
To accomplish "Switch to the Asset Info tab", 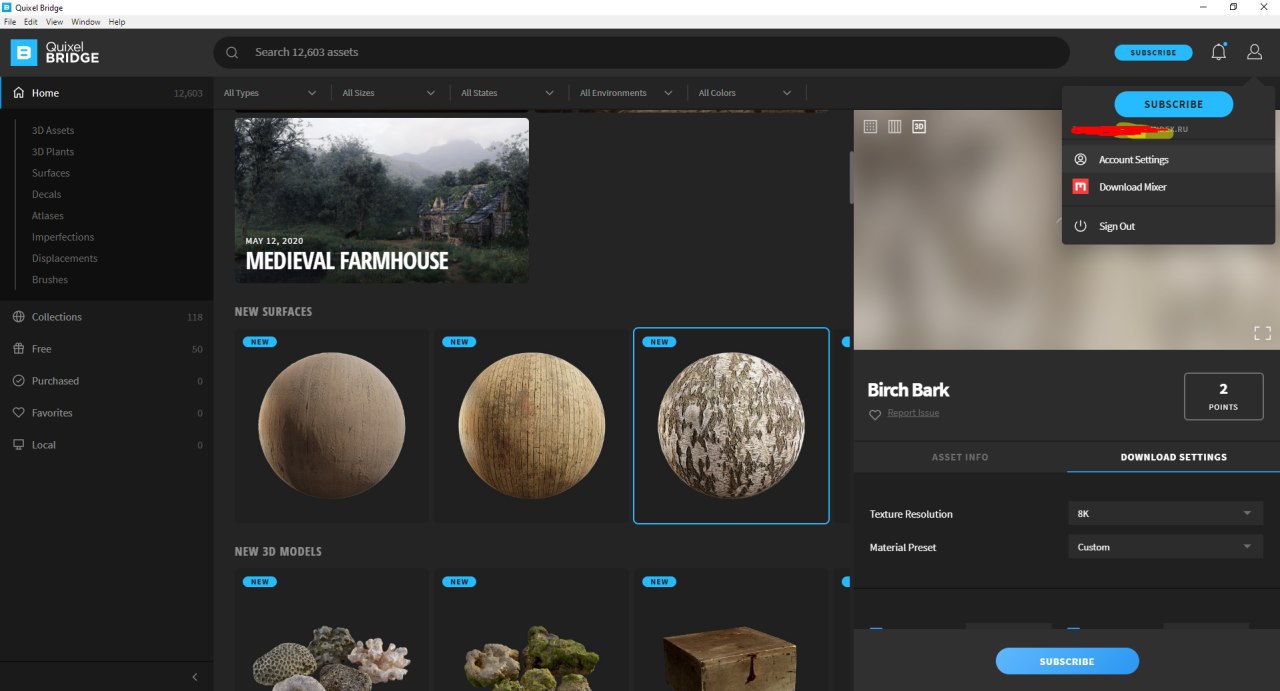I will coord(960,457).
